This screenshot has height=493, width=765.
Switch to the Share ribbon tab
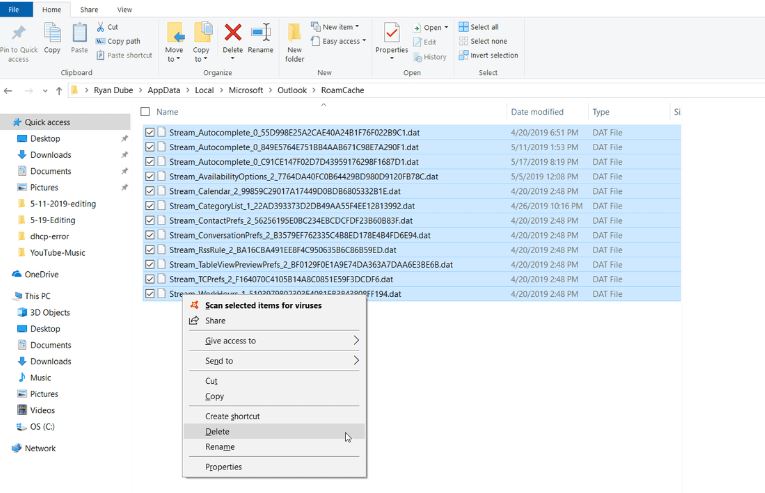(x=89, y=9)
